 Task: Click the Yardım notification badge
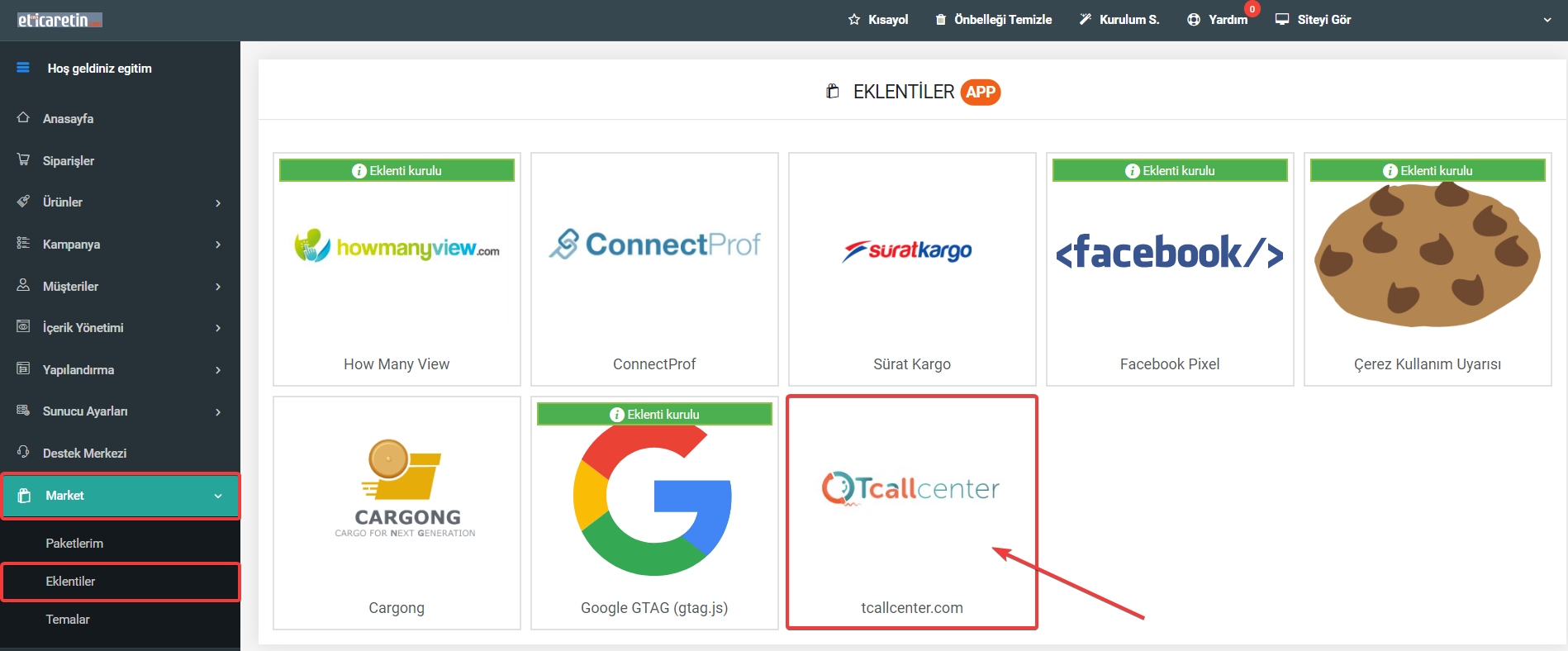point(1252,9)
